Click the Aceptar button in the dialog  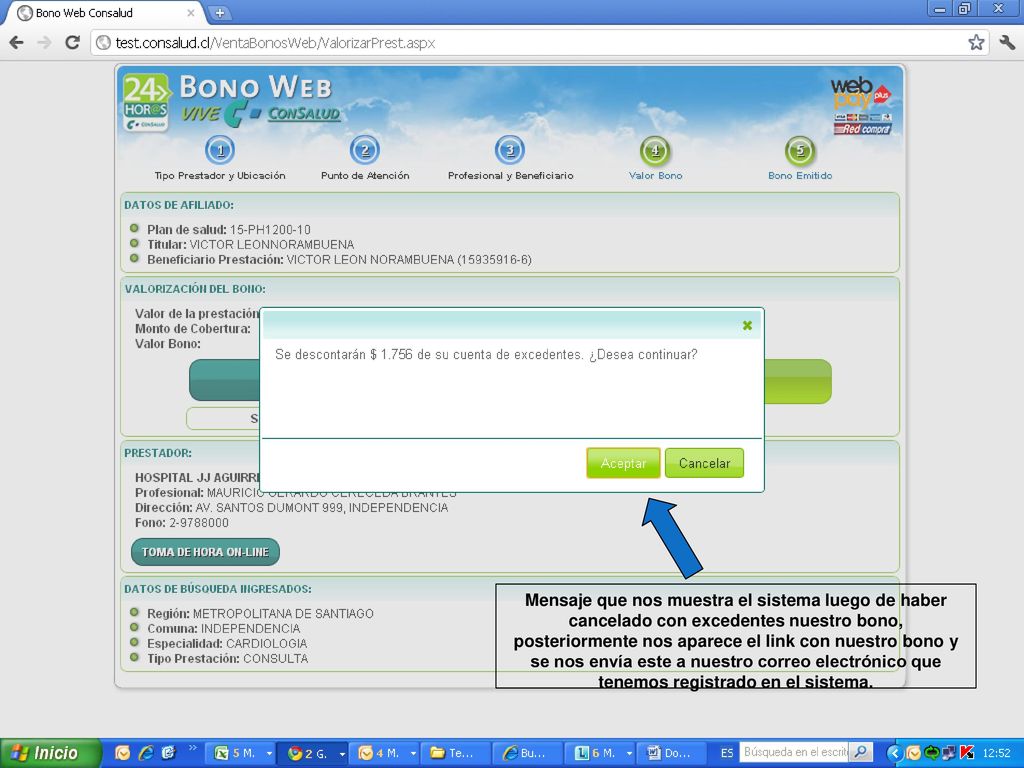pyautogui.click(x=623, y=463)
